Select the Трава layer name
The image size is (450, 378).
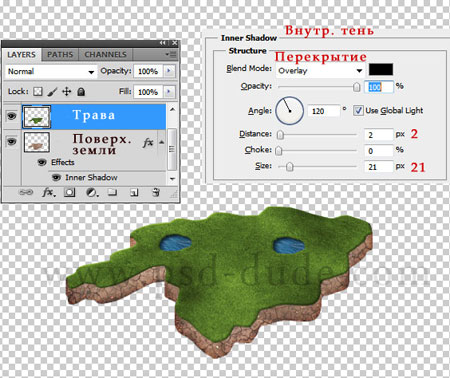click(x=94, y=115)
